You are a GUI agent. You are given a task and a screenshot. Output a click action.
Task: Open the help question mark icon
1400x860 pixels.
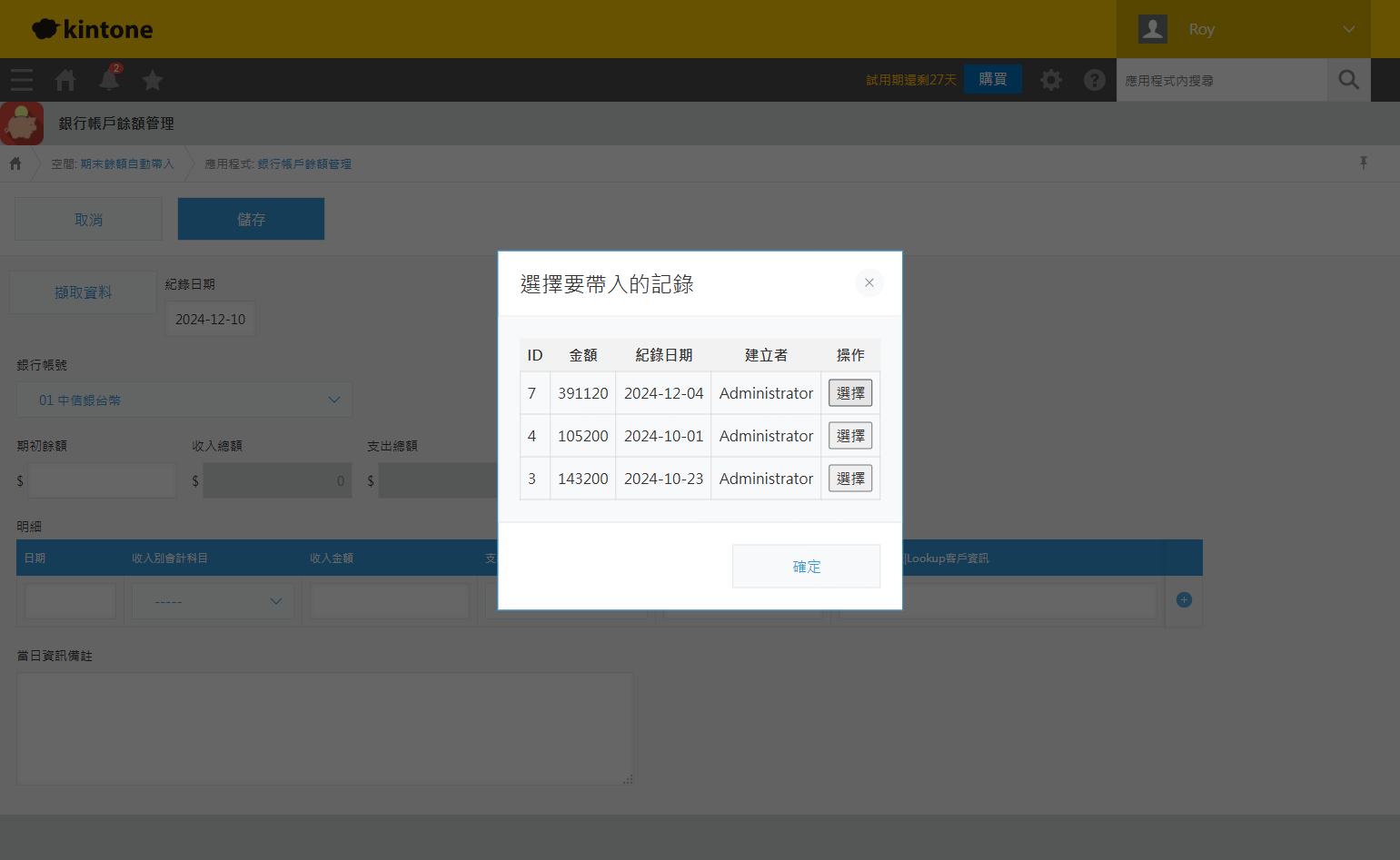pos(1095,80)
